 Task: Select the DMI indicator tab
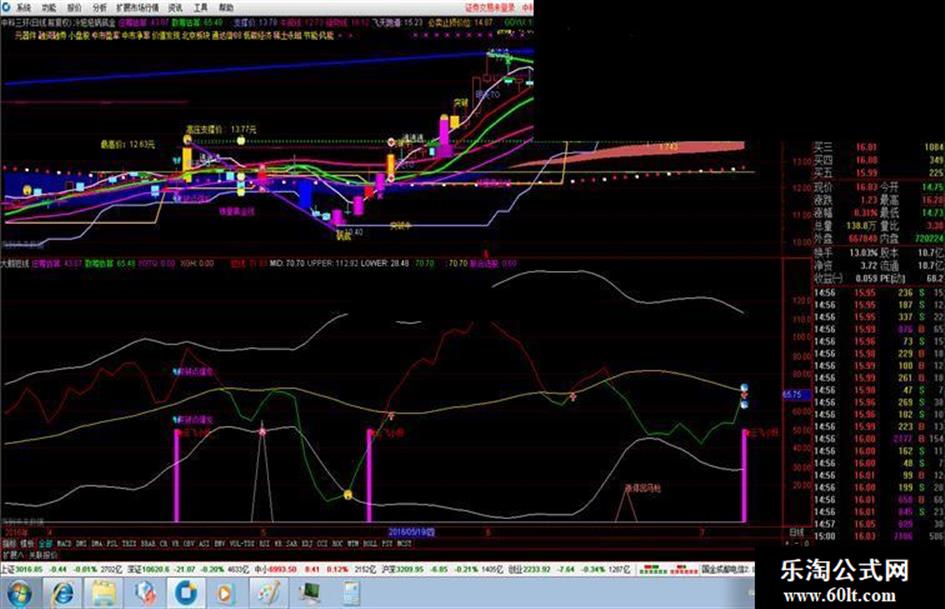click(x=81, y=543)
